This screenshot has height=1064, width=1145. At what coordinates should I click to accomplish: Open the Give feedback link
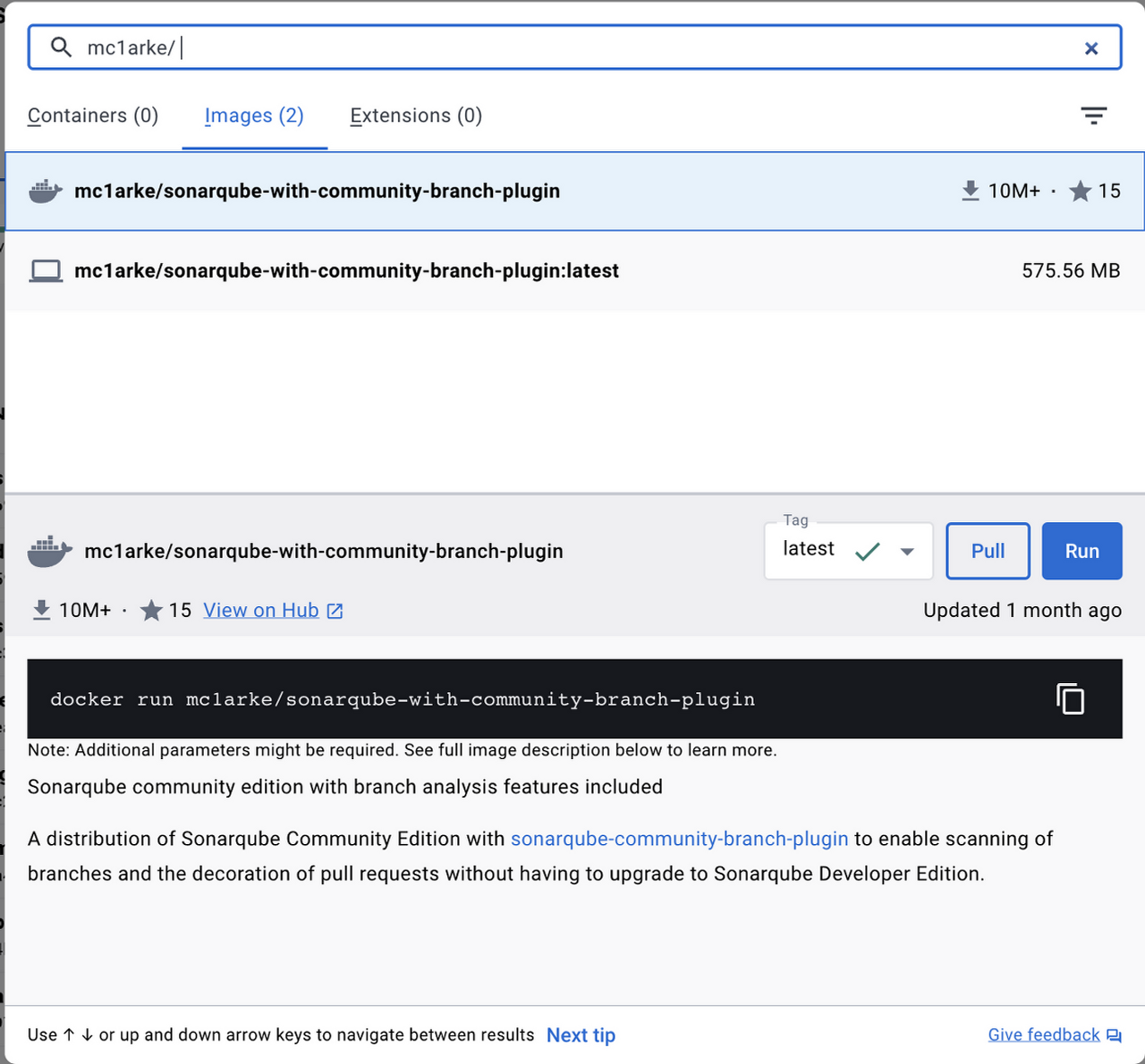(1044, 1034)
